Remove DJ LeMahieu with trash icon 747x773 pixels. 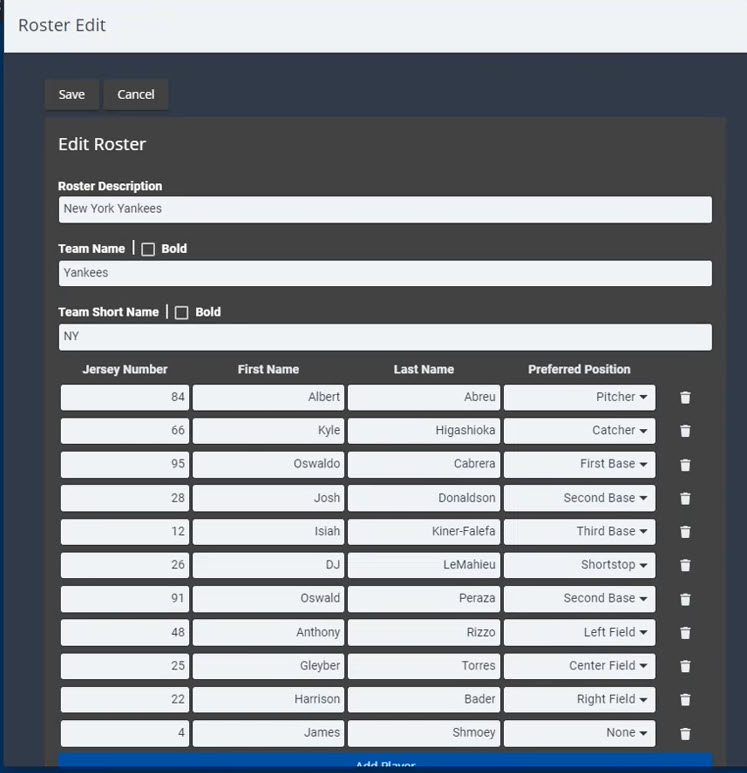[x=685, y=565]
